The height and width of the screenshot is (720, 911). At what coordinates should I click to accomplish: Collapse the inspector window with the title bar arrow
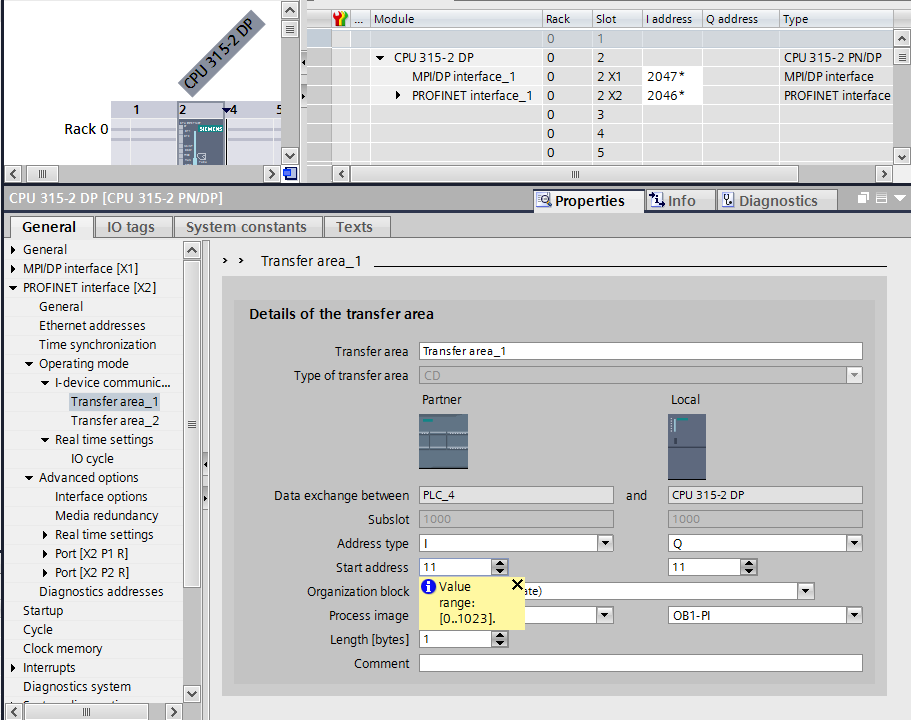(900, 198)
